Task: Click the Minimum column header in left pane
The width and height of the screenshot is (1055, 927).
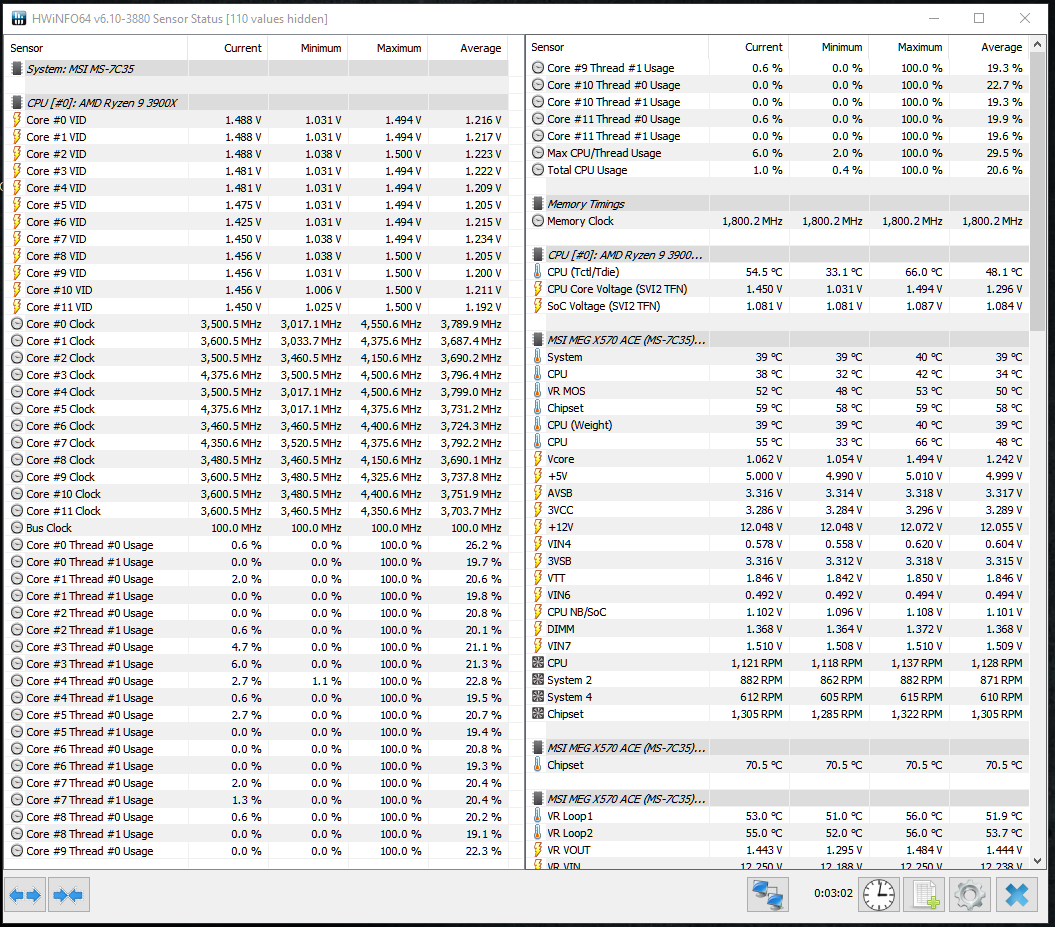Action: (307, 48)
